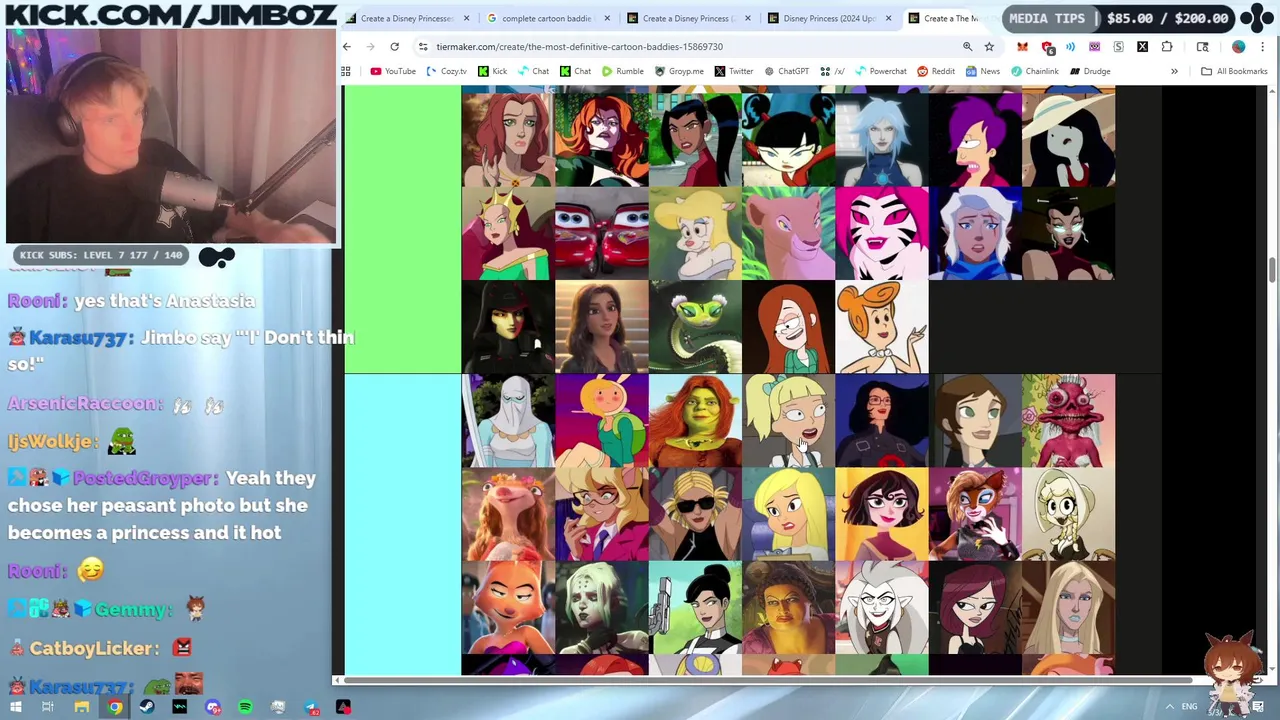Switch to 'Disney Princess (2024 Upd' tab
This screenshot has height=720, width=1280.
828,18
